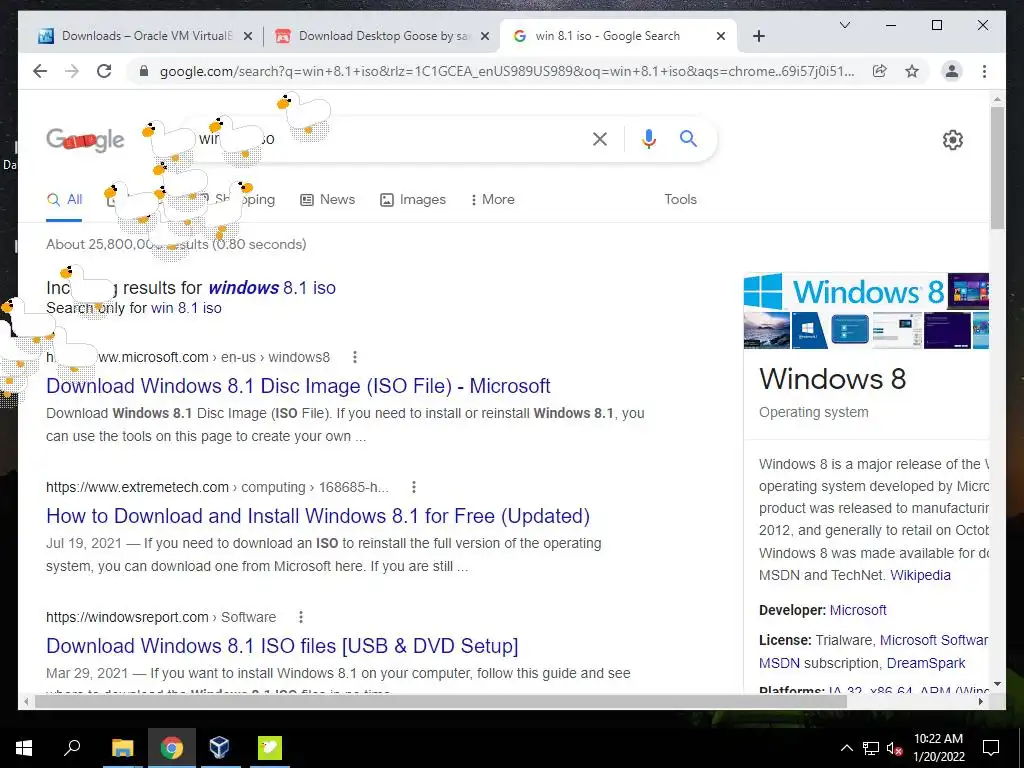
Task: Clear the search box with the X
Action: [x=600, y=138]
